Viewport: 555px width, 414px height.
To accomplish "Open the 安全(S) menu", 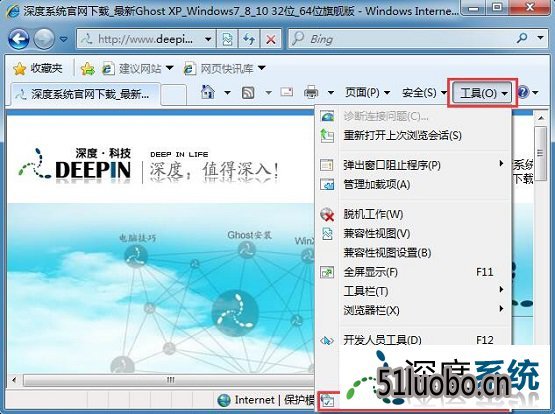I will click(x=424, y=93).
